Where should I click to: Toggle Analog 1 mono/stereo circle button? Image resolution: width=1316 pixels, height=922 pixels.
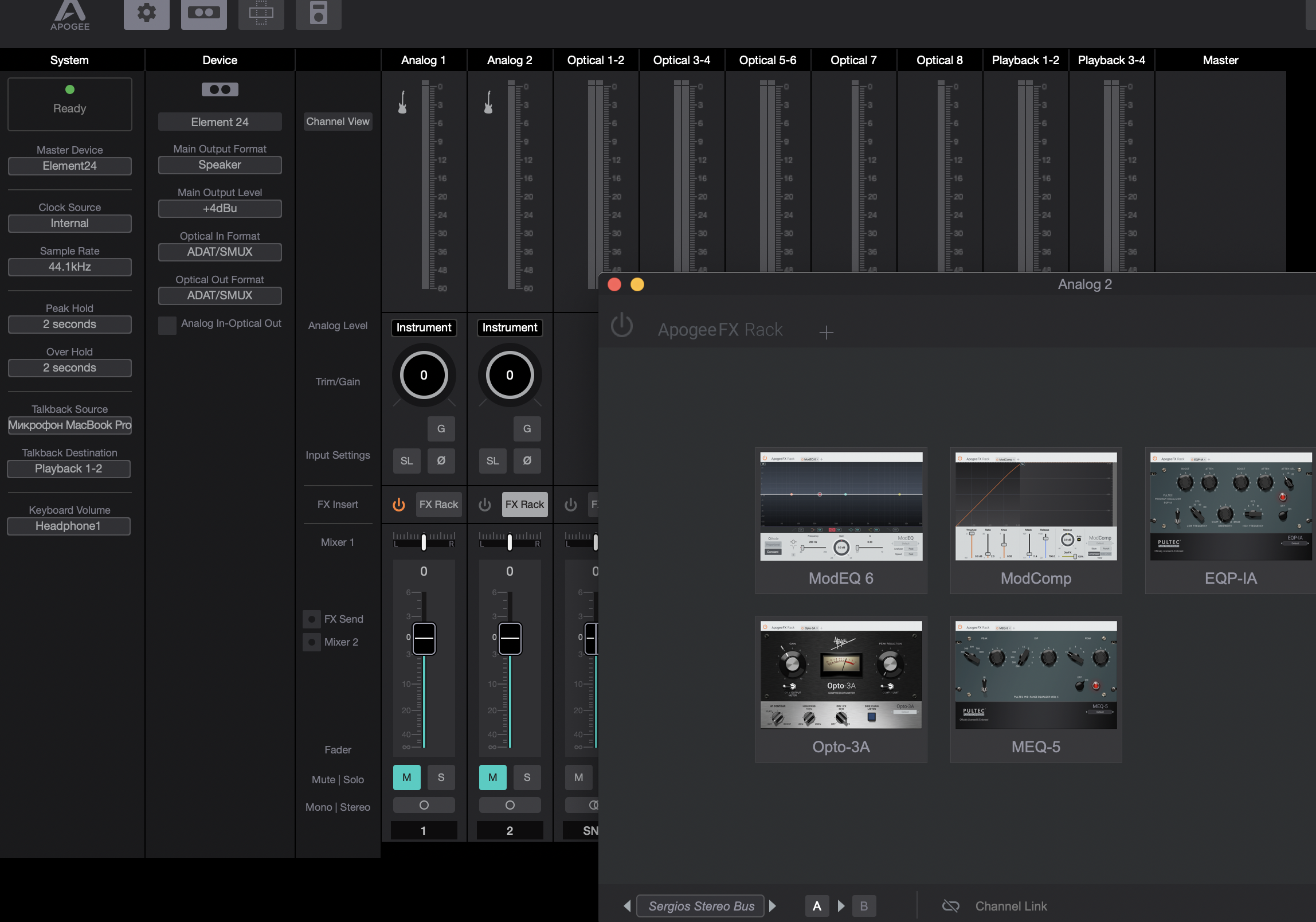coord(424,805)
